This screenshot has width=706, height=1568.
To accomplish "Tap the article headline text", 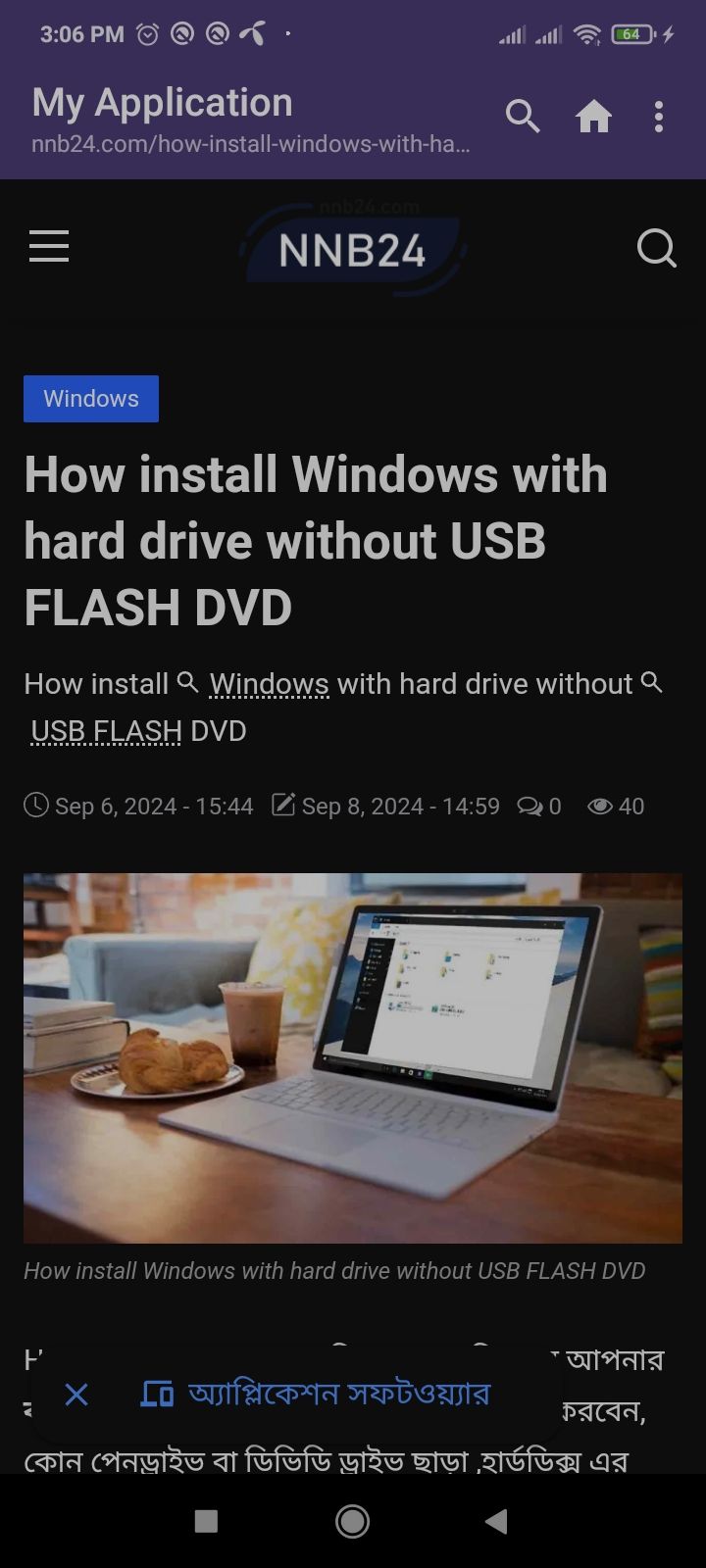I will coord(316,541).
